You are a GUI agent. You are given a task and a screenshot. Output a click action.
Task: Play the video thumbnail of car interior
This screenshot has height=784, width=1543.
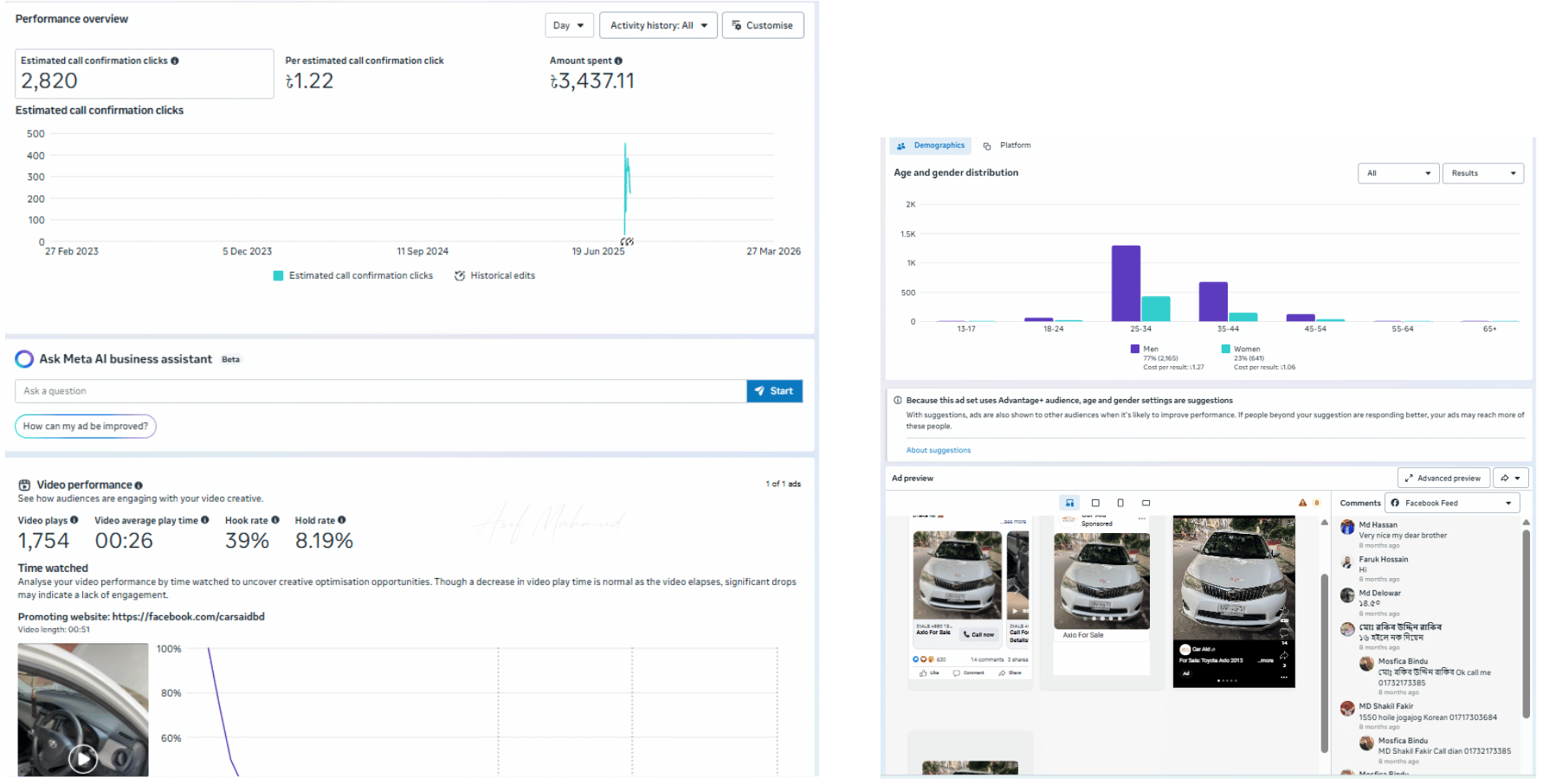pos(83,759)
